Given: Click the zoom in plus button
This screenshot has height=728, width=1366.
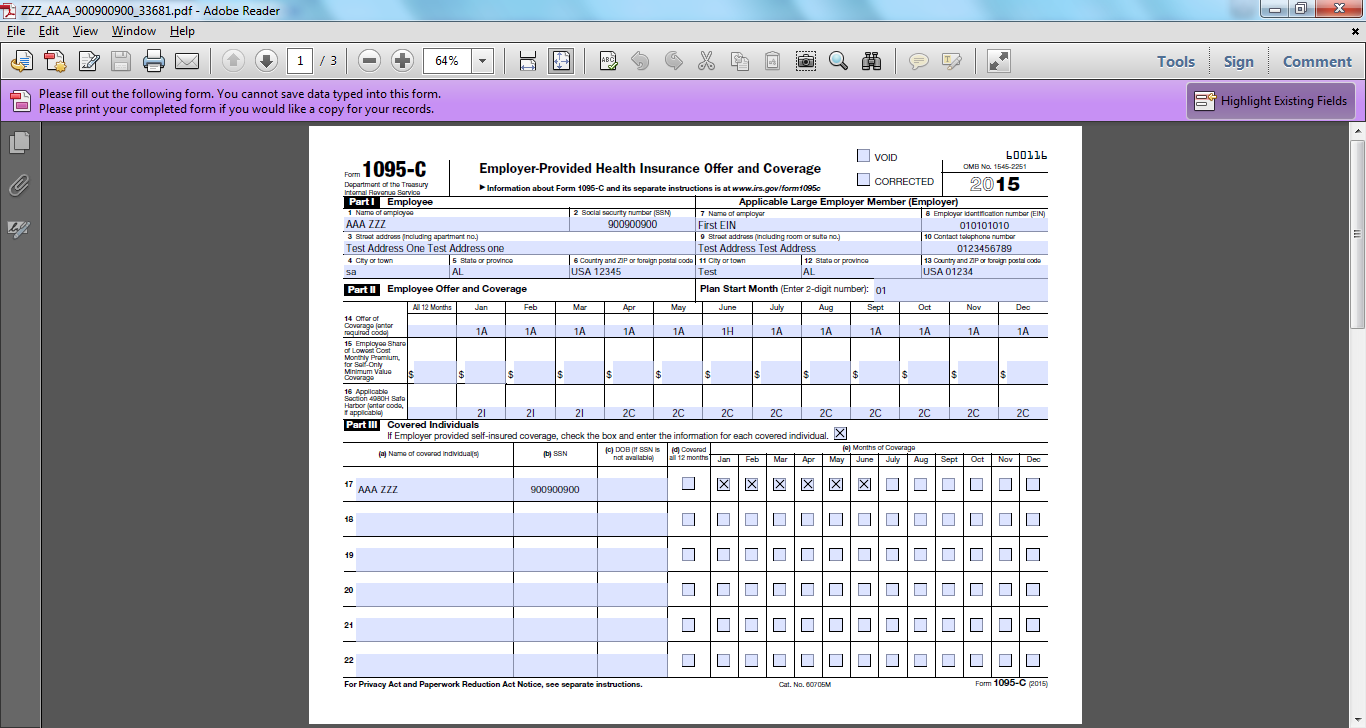Looking at the screenshot, I should click(403, 61).
